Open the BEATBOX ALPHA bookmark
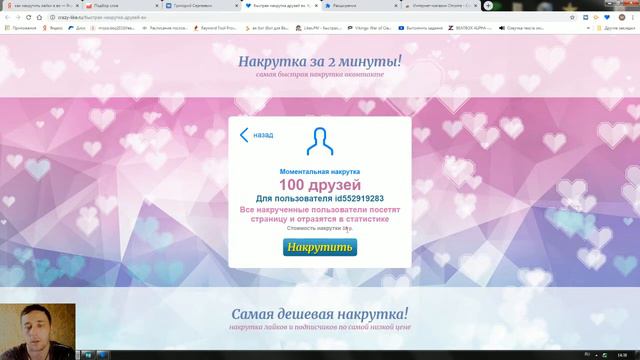This screenshot has height=360, width=640. (470, 28)
